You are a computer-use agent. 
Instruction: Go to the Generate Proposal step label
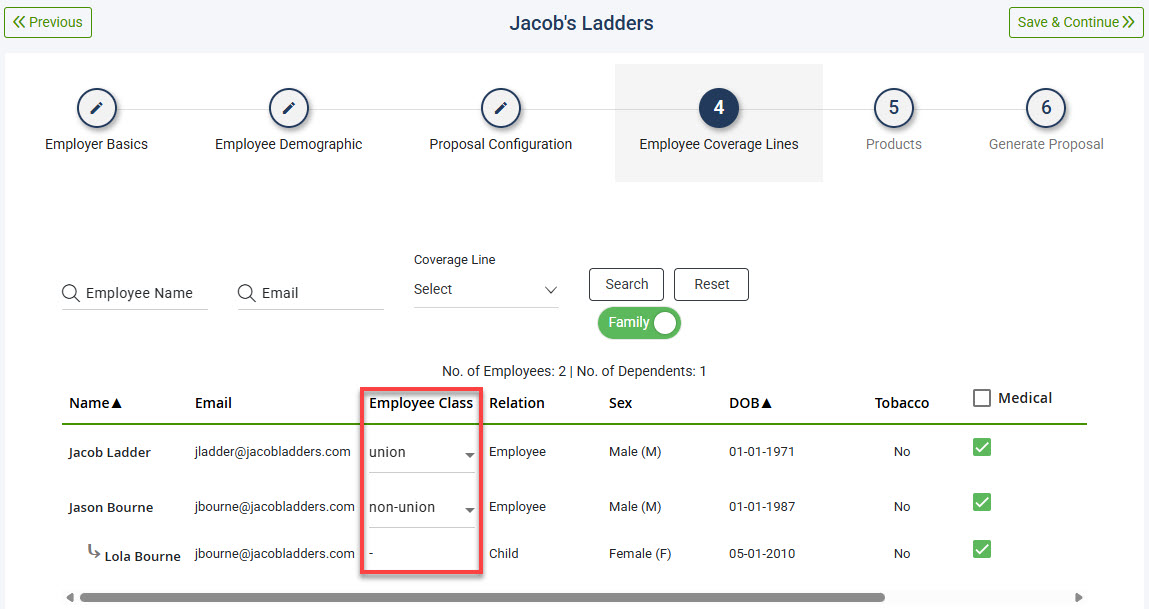click(x=1045, y=143)
